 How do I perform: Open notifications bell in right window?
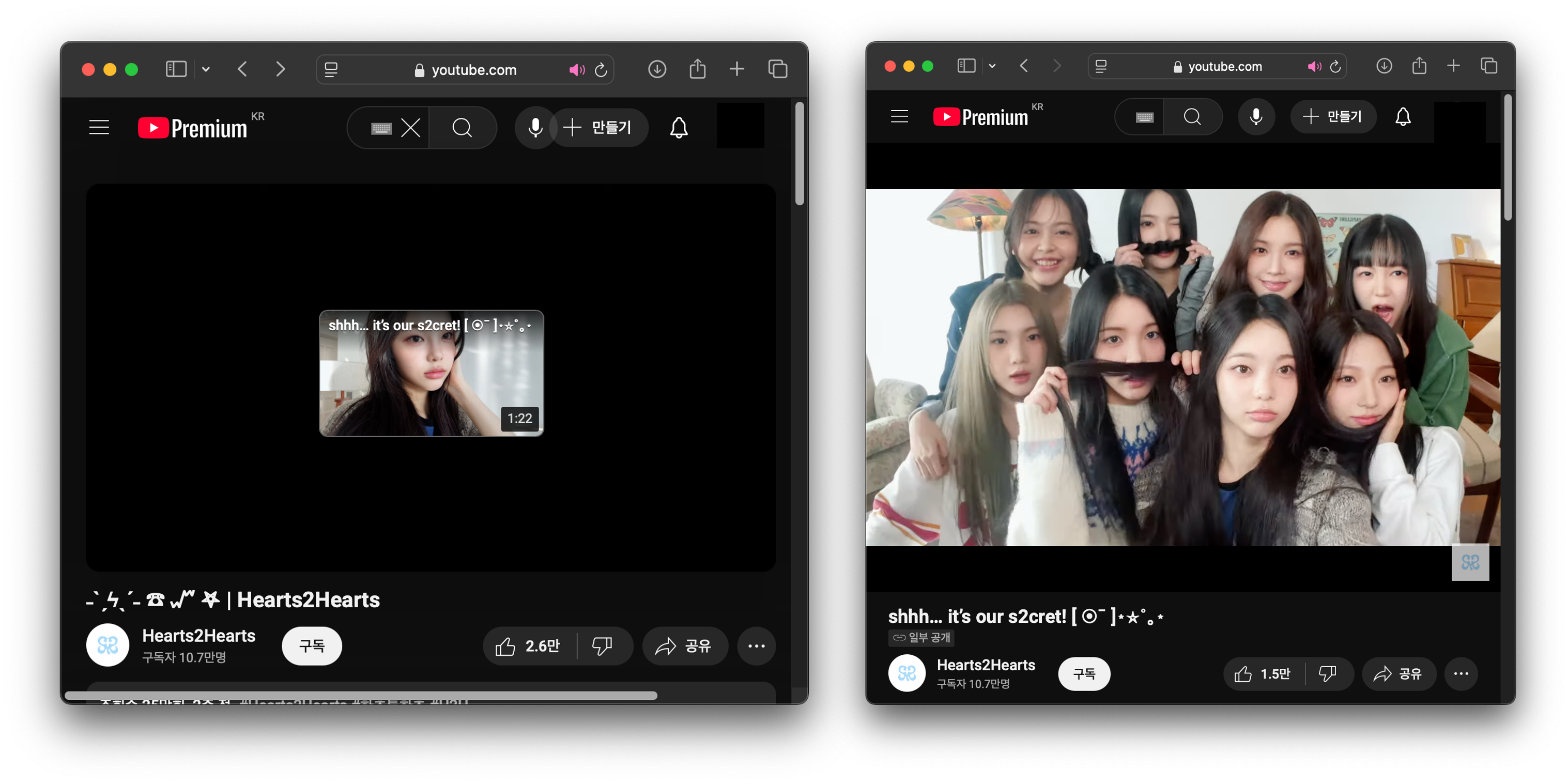(x=1403, y=116)
